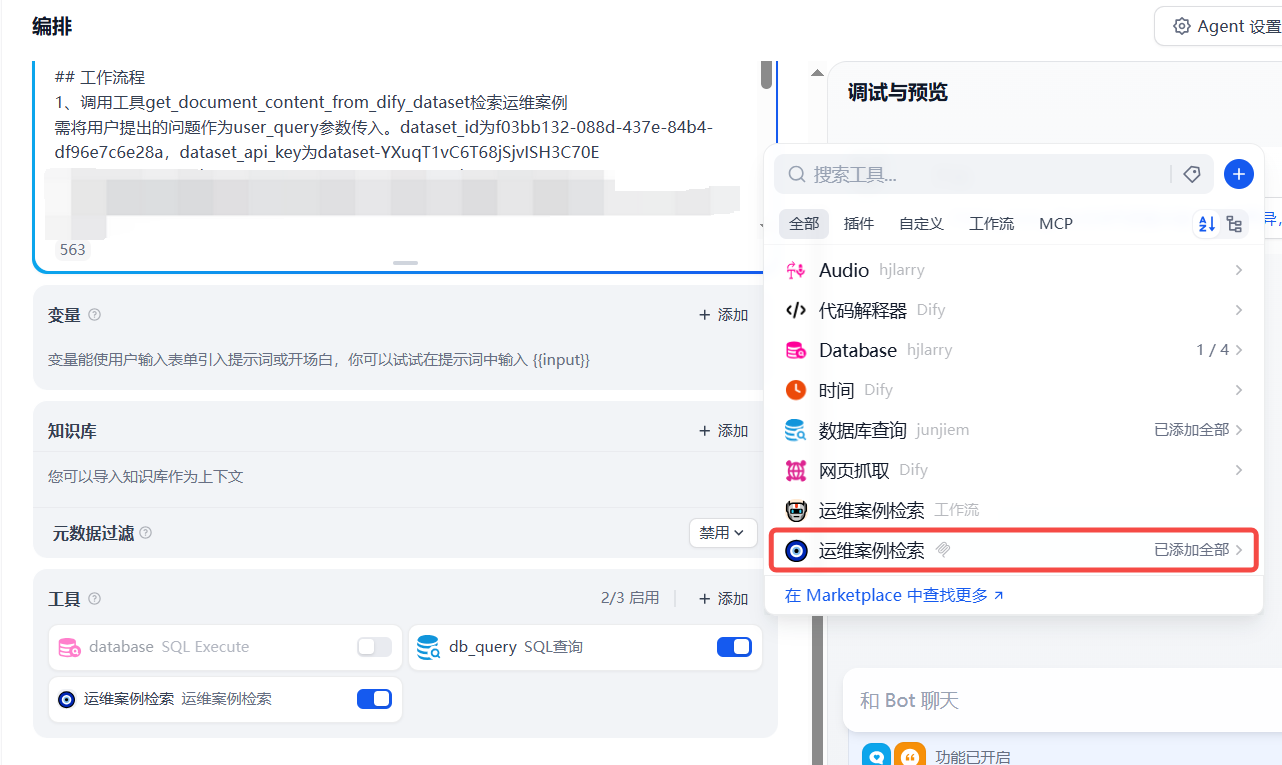This screenshot has width=1282, height=765.
Task: Turn off the 运维案例检索 tool toggle
Action: (x=374, y=699)
